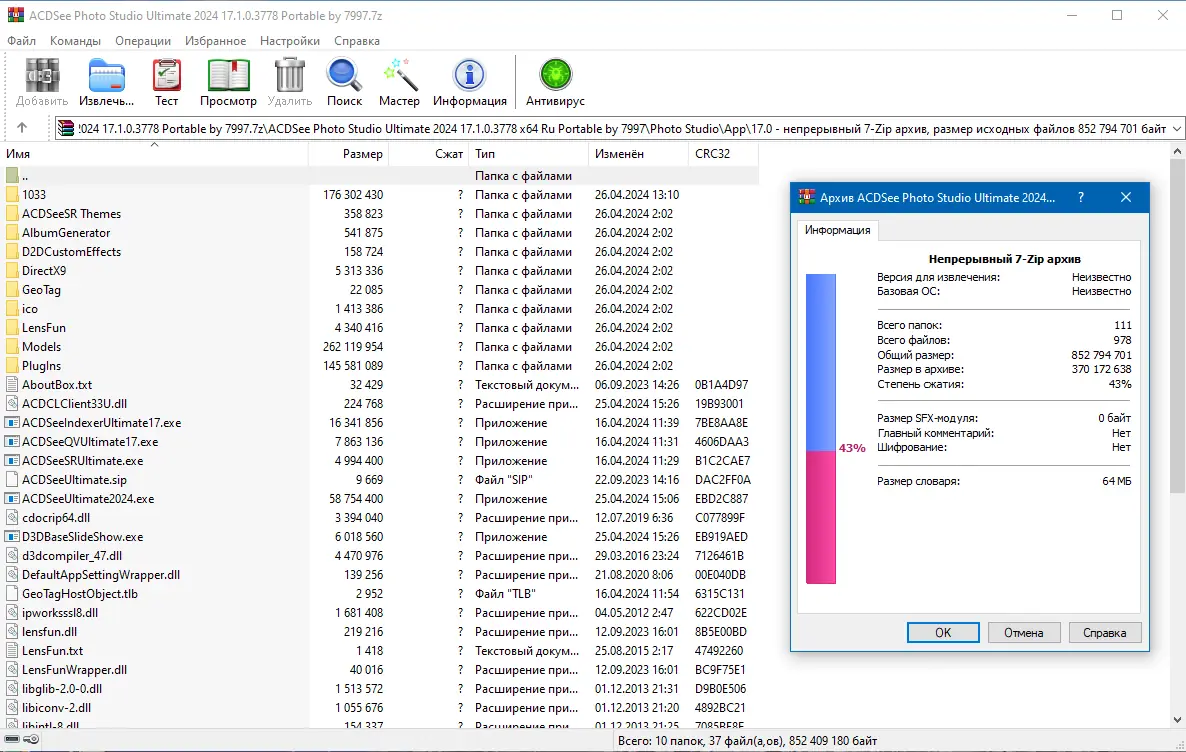Open the Файл menu
This screenshot has width=1186, height=752.
click(21, 41)
